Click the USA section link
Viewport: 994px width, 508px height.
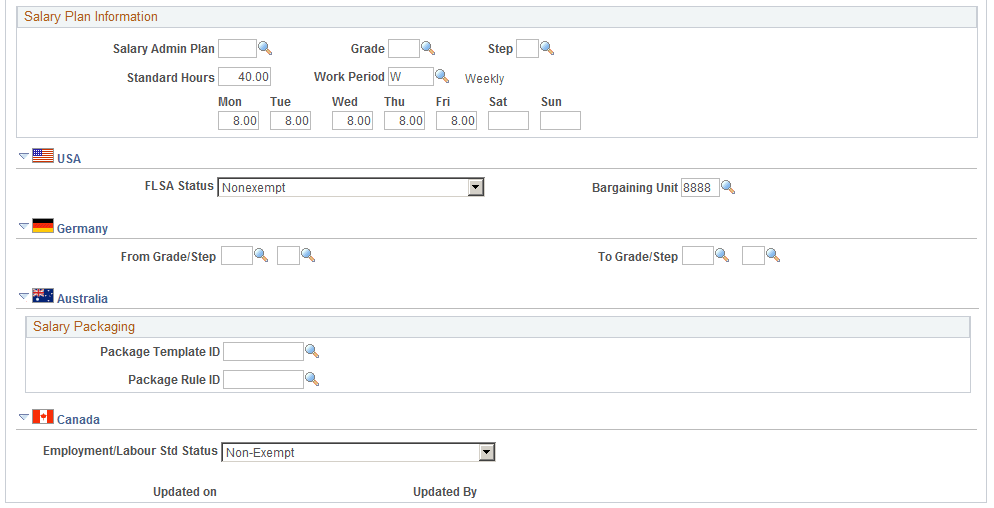click(69, 159)
